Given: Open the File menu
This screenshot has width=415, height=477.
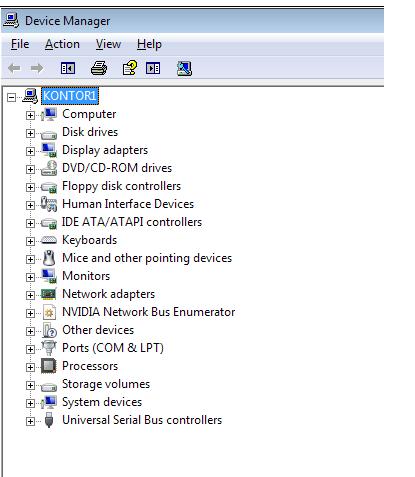Looking at the screenshot, I should click(20, 44).
